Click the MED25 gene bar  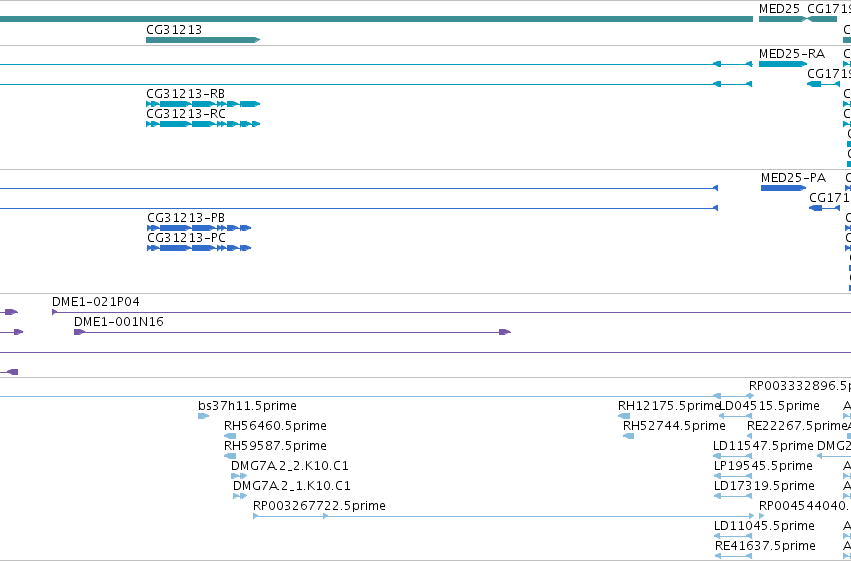783,19
